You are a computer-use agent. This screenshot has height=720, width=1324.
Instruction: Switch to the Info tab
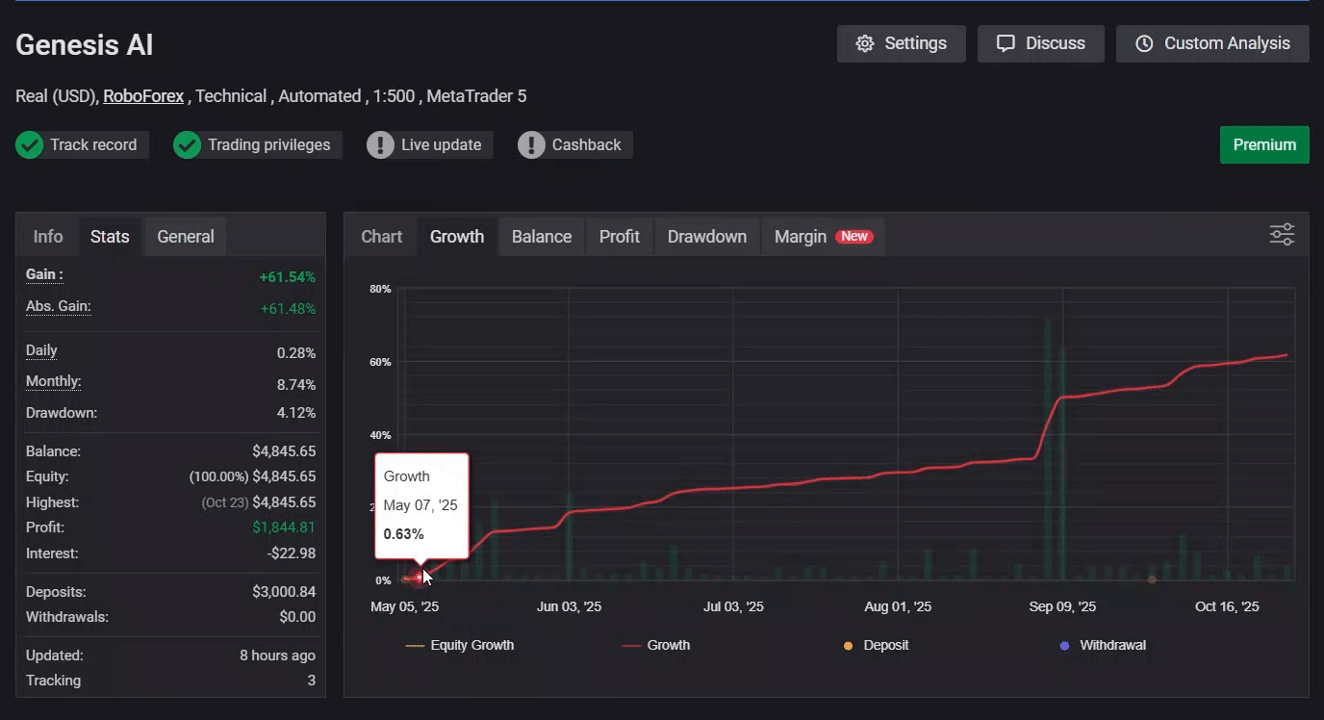point(48,237)
